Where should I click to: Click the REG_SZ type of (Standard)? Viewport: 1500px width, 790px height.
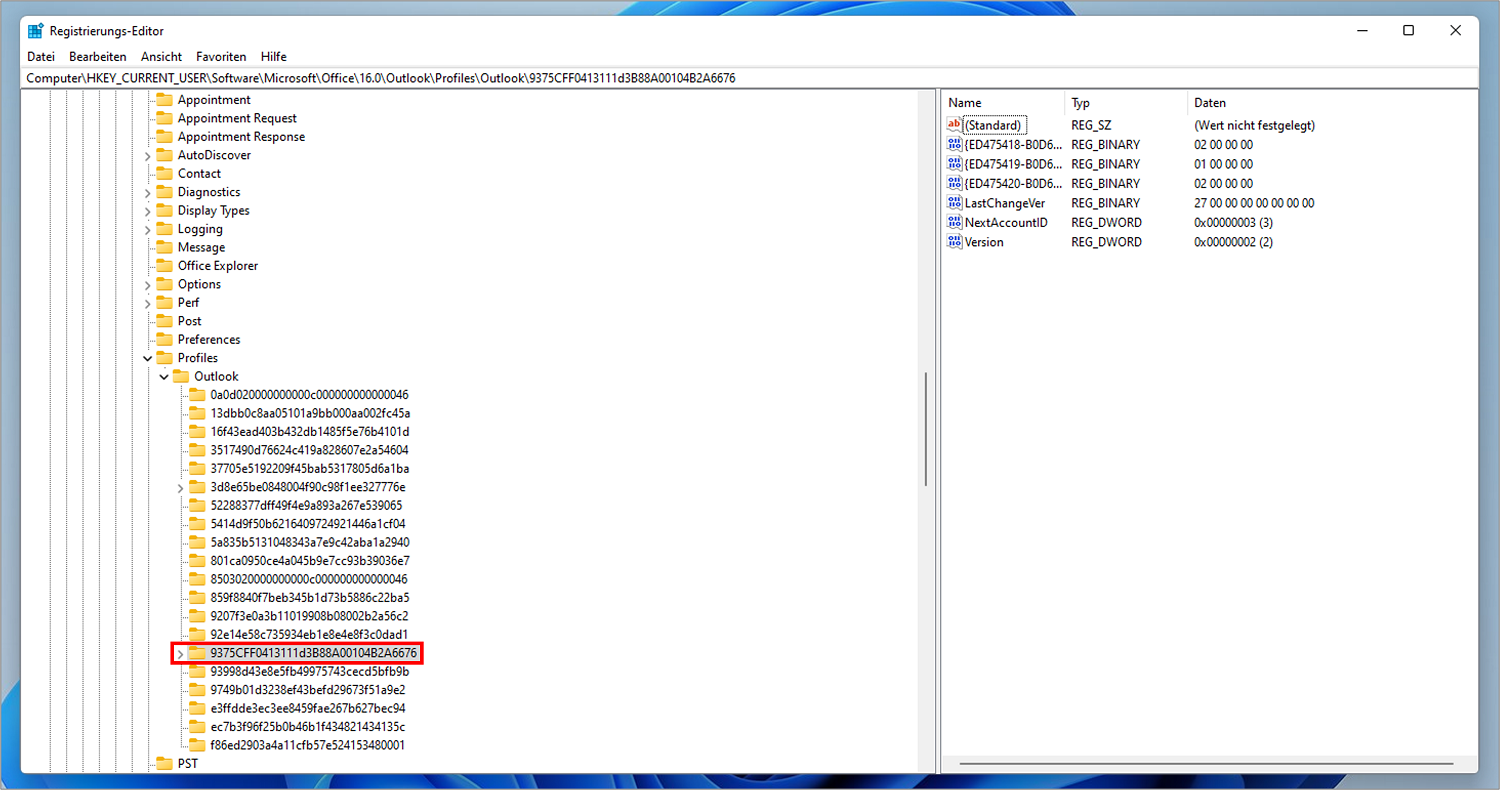(1091, 125)
